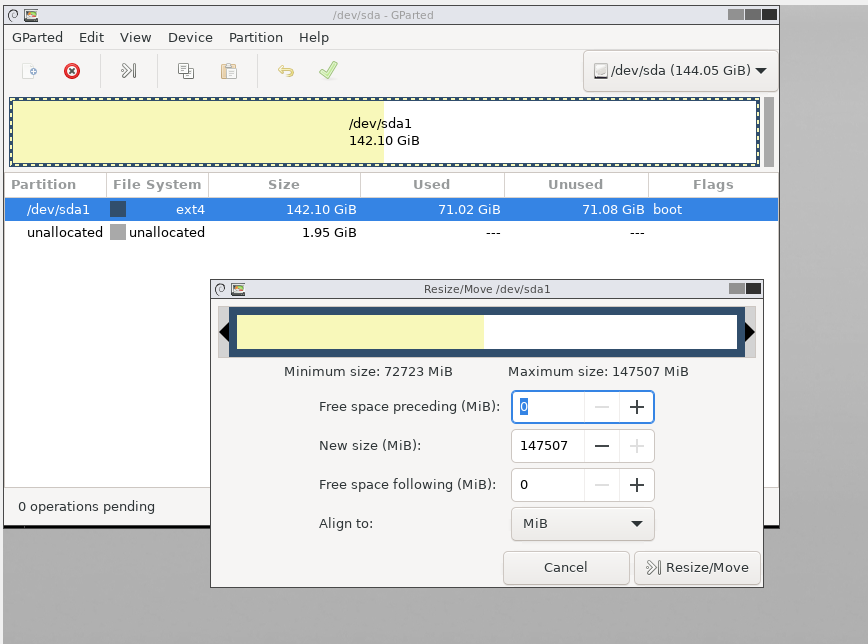Screen dimensions: 868x644
Task: Open the Align to dropdown
Action: coord(582,523)
